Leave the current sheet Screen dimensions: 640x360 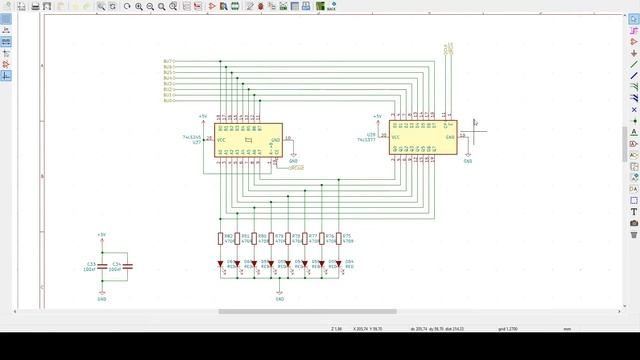point(198,6)
